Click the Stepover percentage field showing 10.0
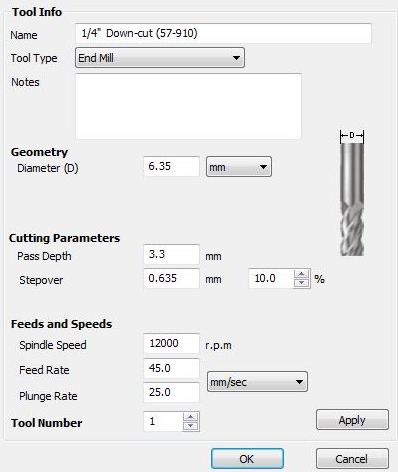 (272, 278)
